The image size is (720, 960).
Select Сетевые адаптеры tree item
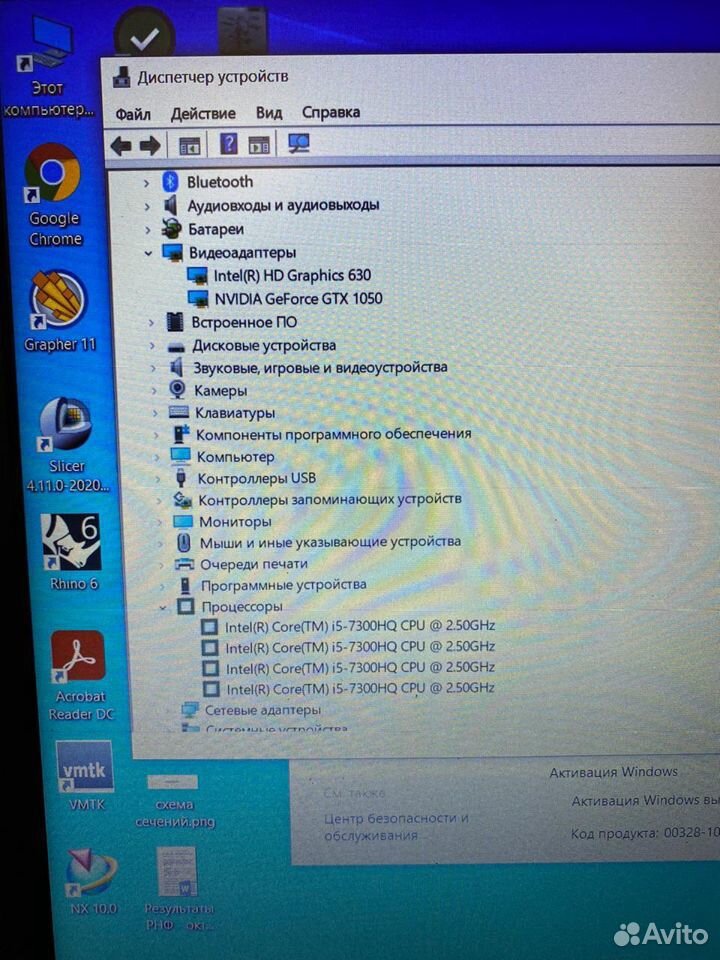coord(252,710)
